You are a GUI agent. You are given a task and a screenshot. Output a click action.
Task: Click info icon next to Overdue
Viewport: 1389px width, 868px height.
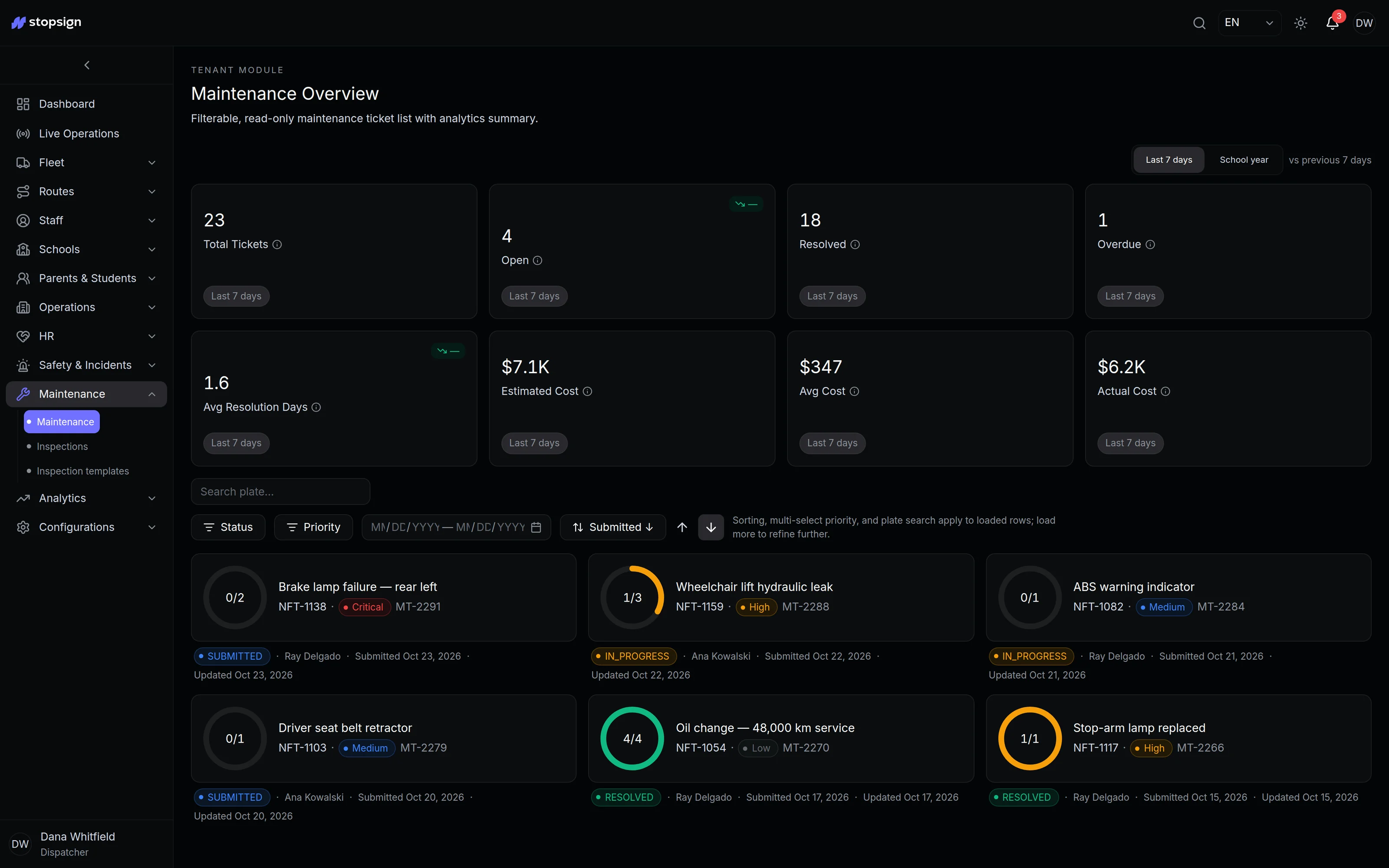1150,244
